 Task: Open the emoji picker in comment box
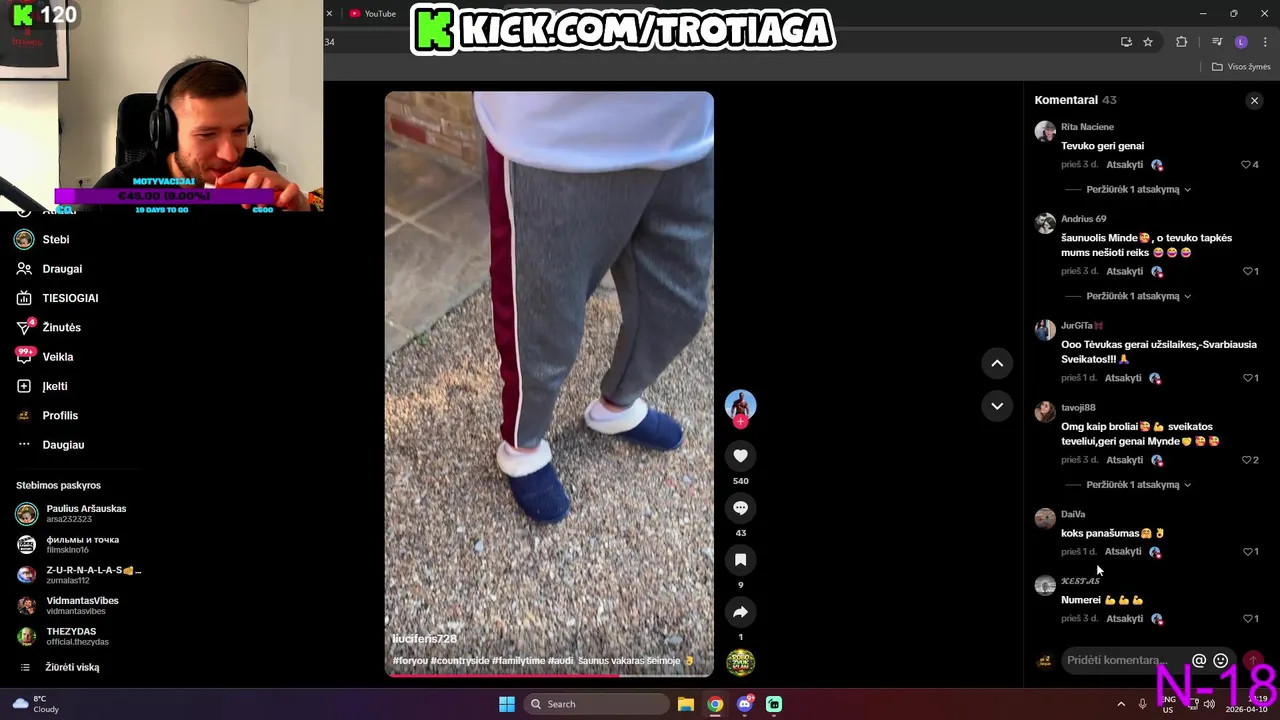click(x=1220, y=660)
